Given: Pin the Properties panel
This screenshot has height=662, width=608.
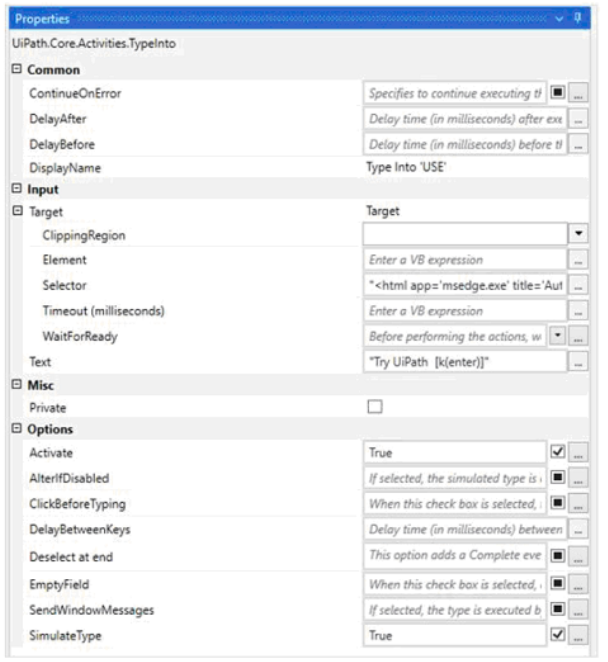Looking at the screenshot, I should pos(578,18).
